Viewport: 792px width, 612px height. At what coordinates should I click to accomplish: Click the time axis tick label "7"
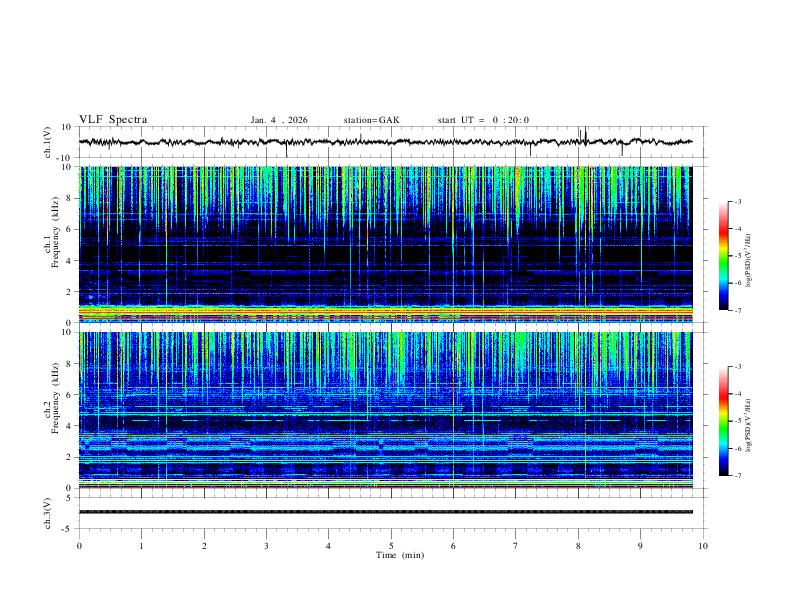[x=516, y=546]
